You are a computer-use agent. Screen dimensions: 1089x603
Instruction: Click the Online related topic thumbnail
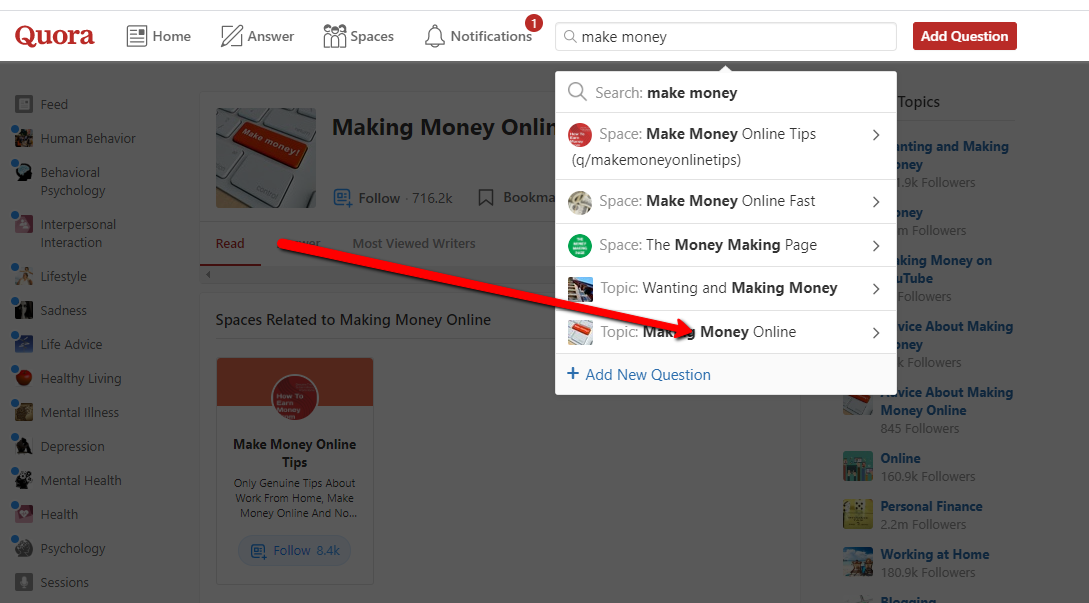[x=858, y=466]
